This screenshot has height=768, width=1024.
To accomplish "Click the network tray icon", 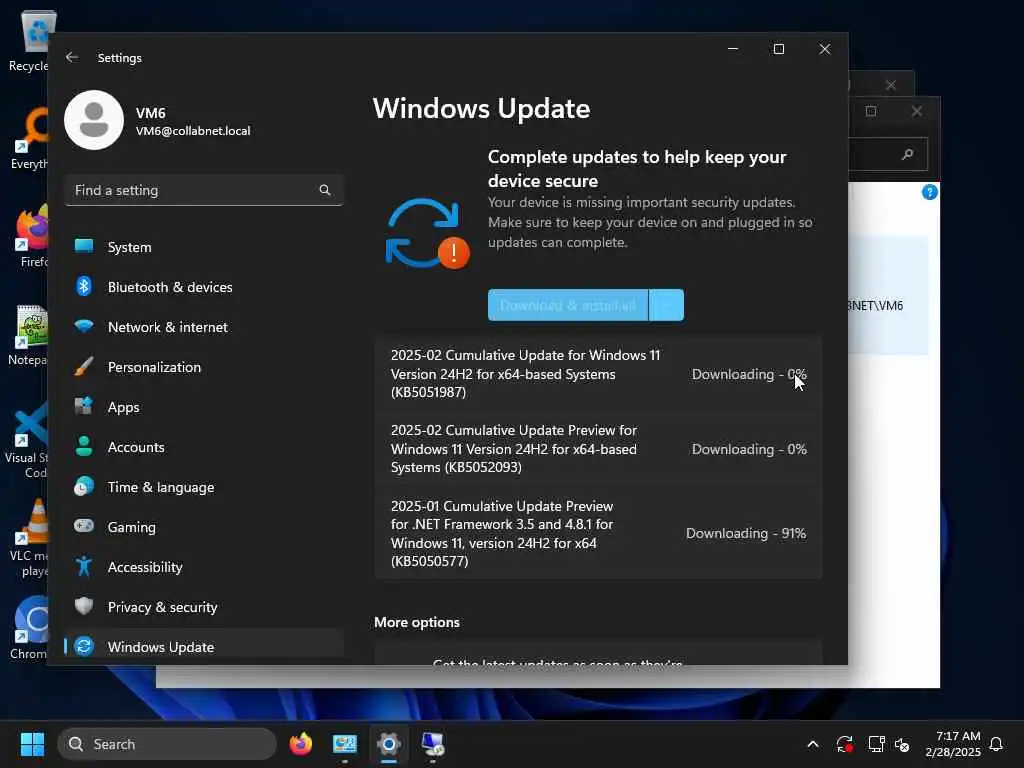I will 876,744.
